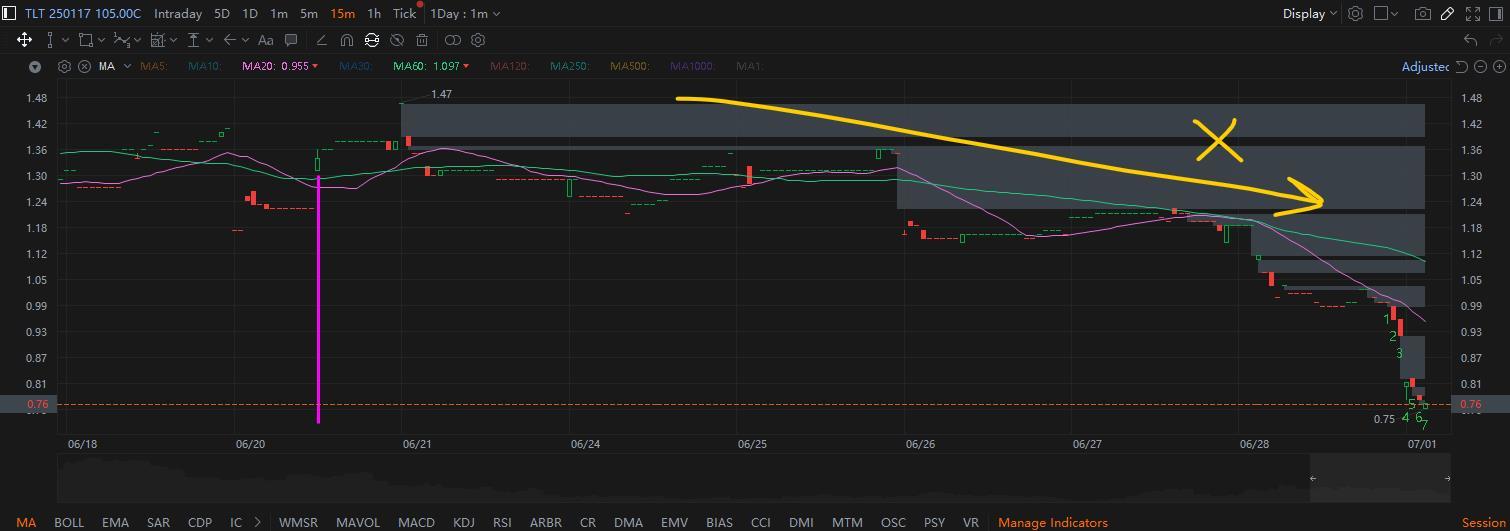Select the rectangle shape drawing tool
The width and height of the screenshot is (1510, 531).
point(86,40)
